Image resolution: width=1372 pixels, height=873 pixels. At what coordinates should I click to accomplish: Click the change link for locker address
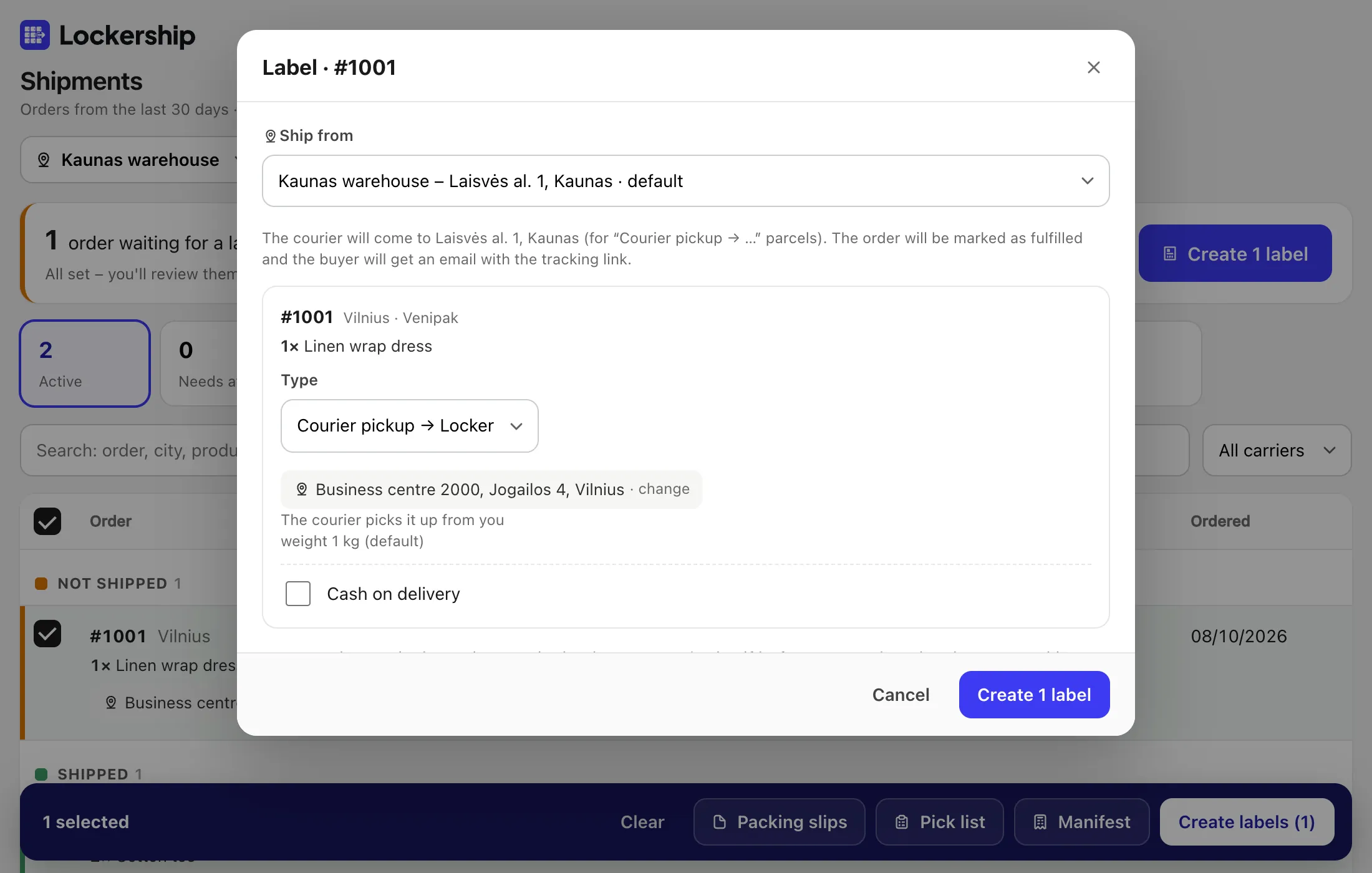[x=664, y=489]
